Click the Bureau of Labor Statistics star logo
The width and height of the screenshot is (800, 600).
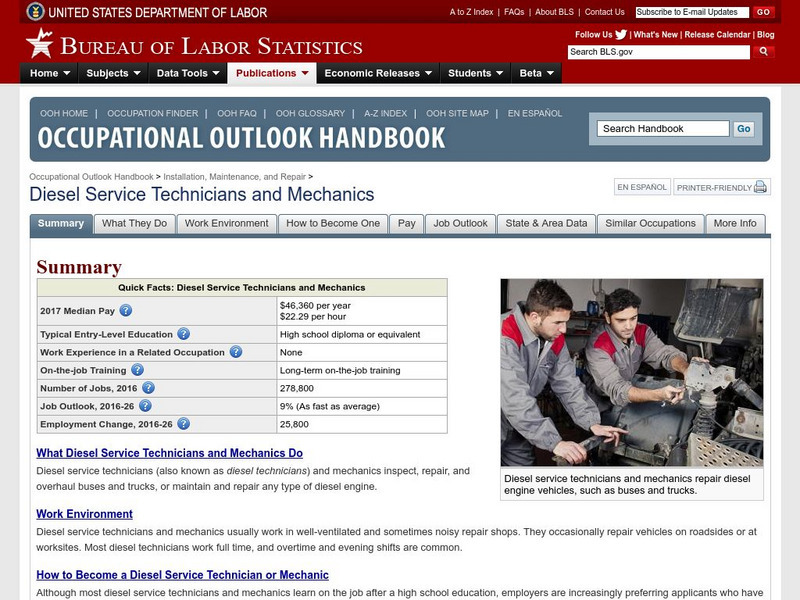40,44
